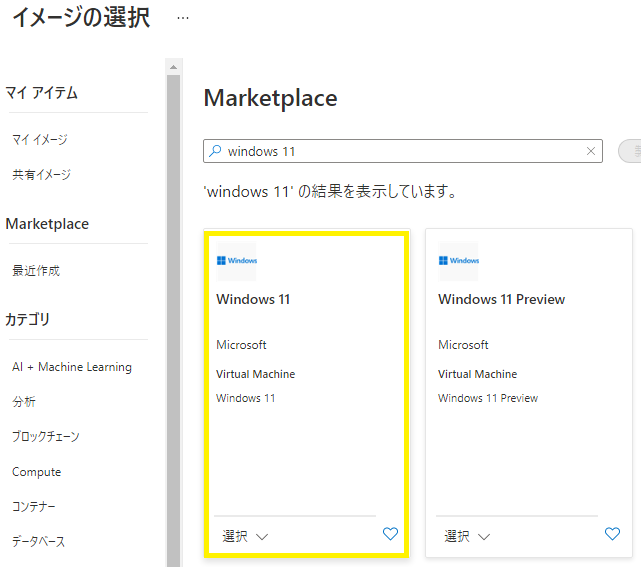641x567 pixels.
Task: Choose the Compute category
Action: [36, 472]
